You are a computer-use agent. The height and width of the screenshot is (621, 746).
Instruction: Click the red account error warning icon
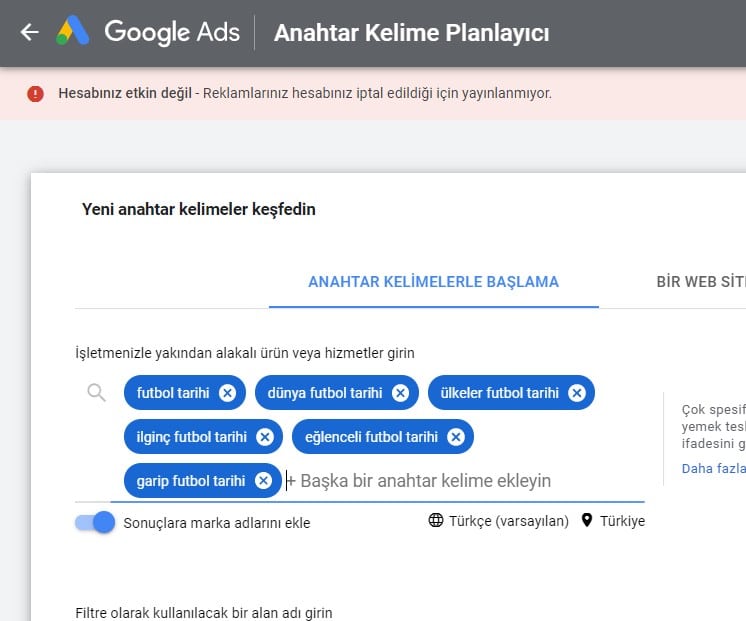[35, 94]
